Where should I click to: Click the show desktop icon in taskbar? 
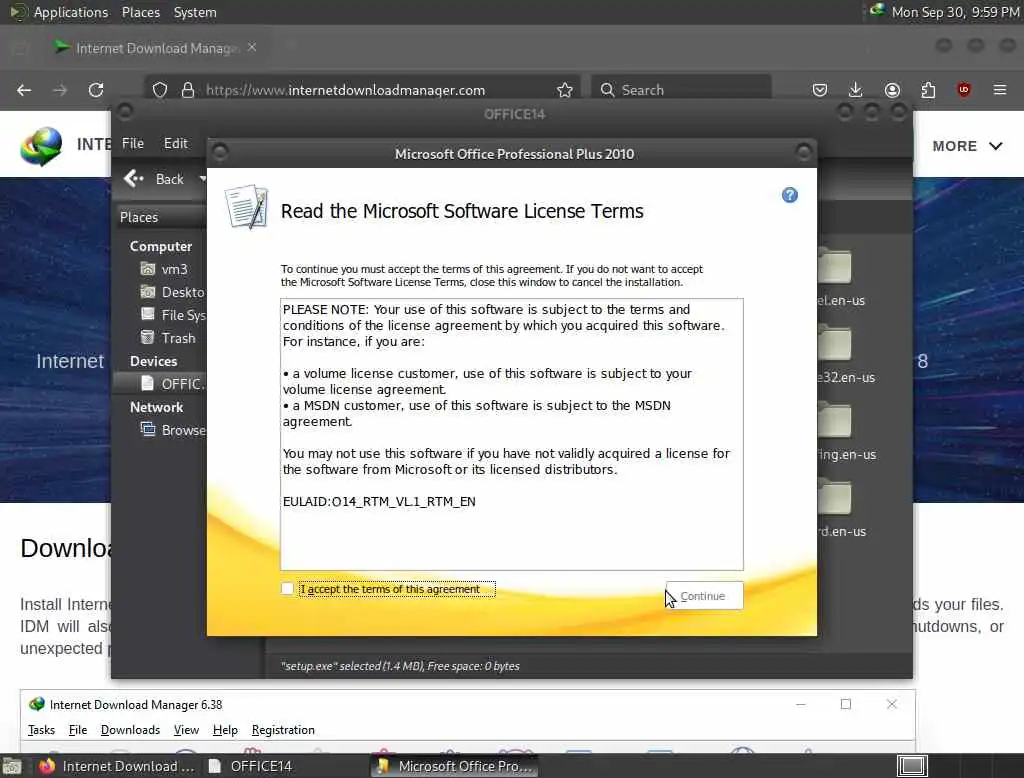tap(12, 766)
